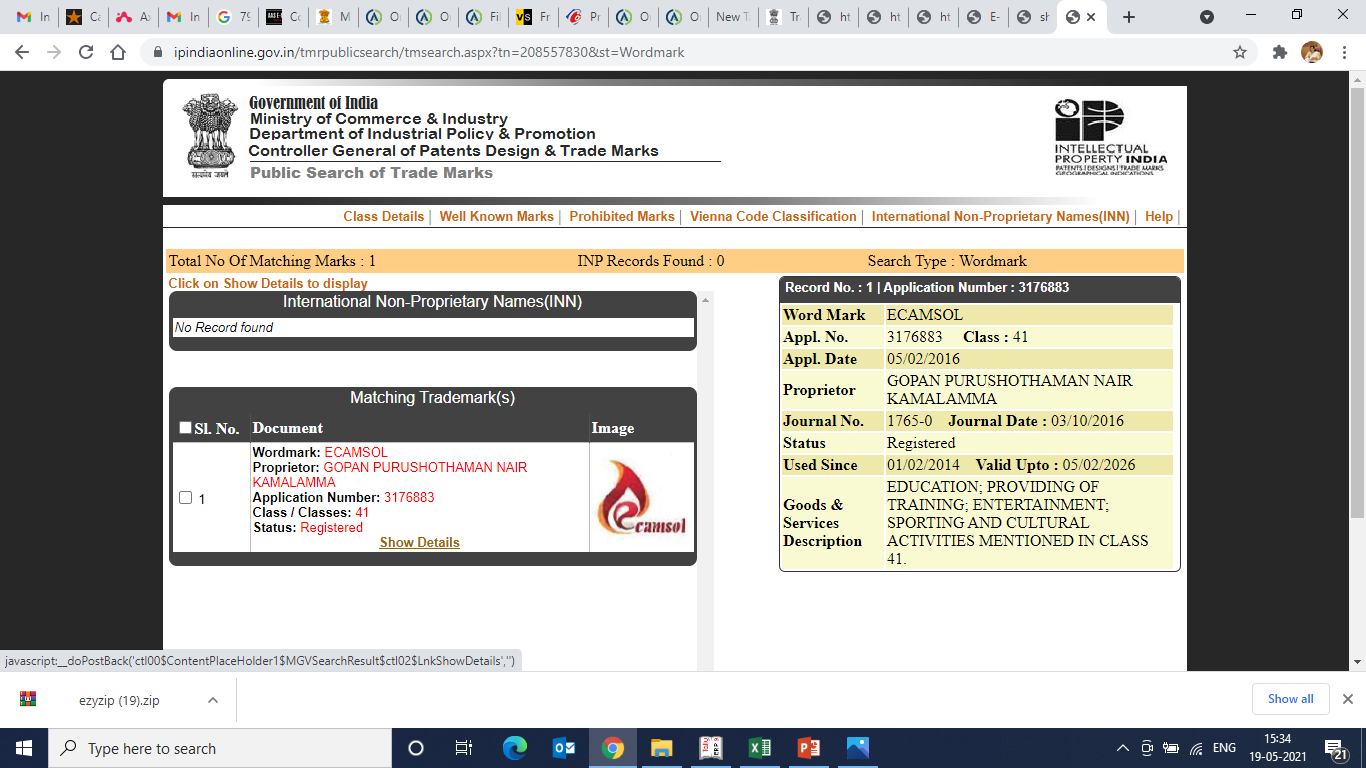Switch input language via ENG indicator

pos(1224,748)
